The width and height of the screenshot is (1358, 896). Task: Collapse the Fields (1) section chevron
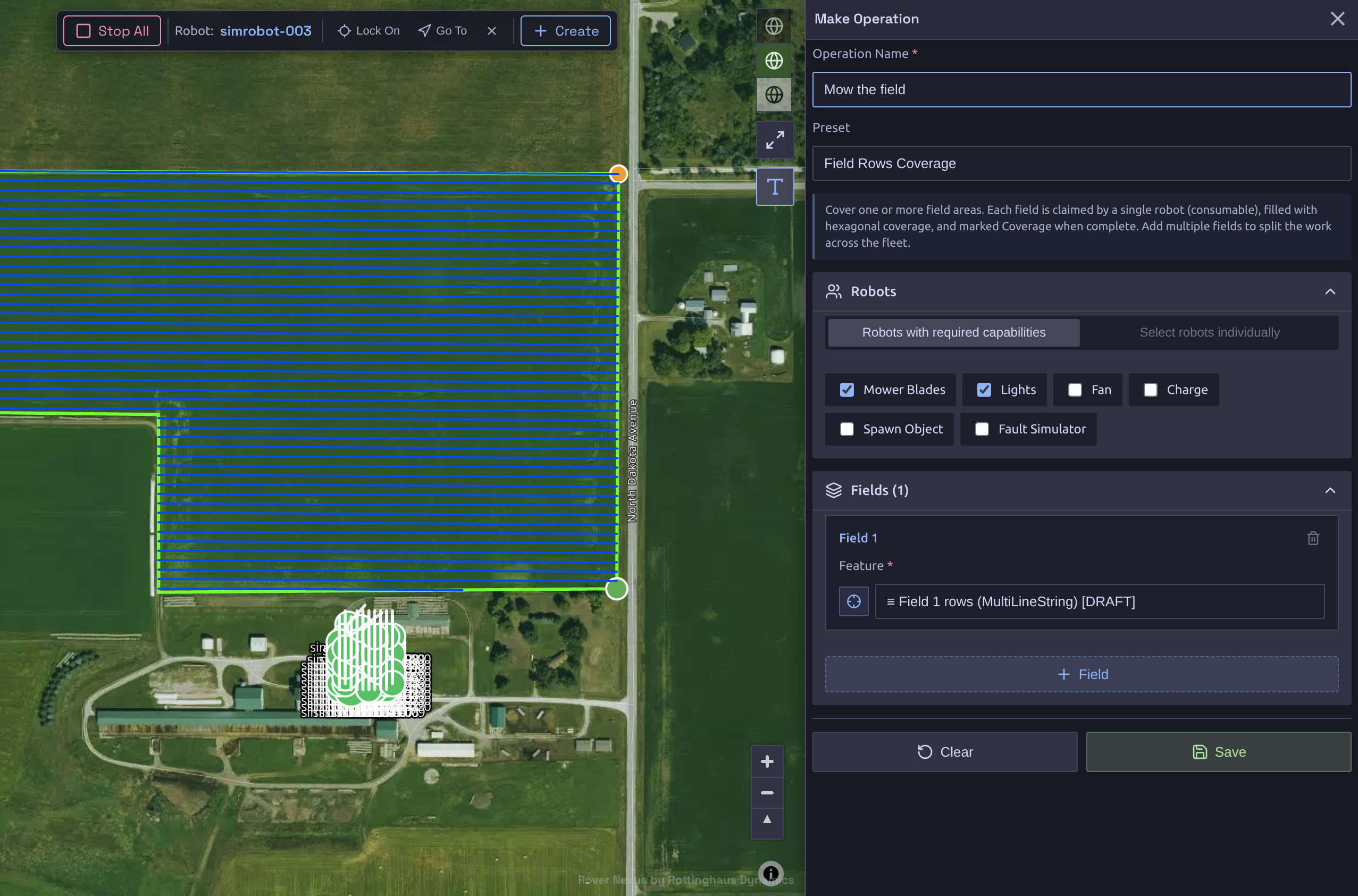click(1330, 491)
